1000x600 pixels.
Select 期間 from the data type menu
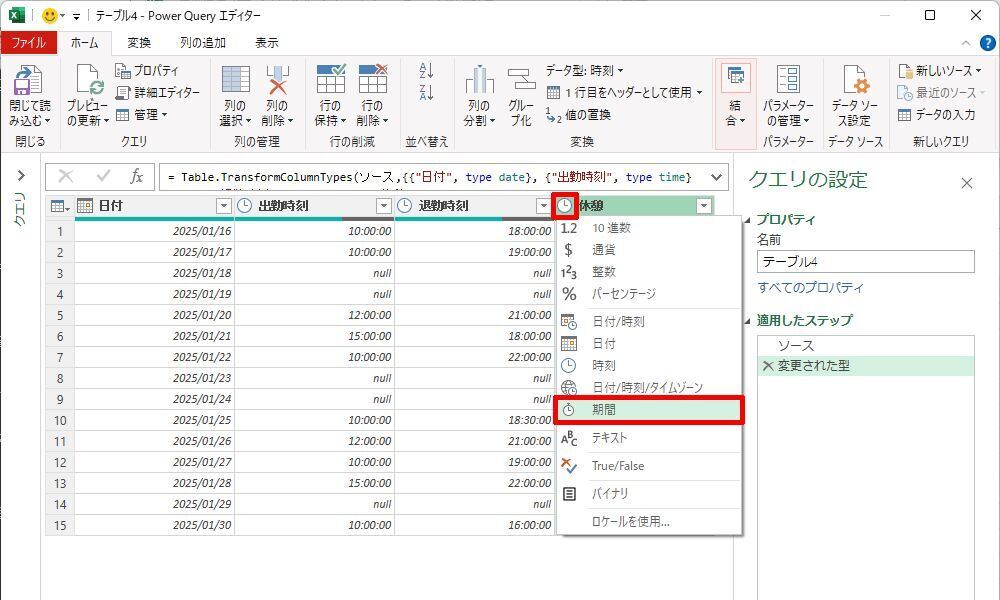click(648, 410)
